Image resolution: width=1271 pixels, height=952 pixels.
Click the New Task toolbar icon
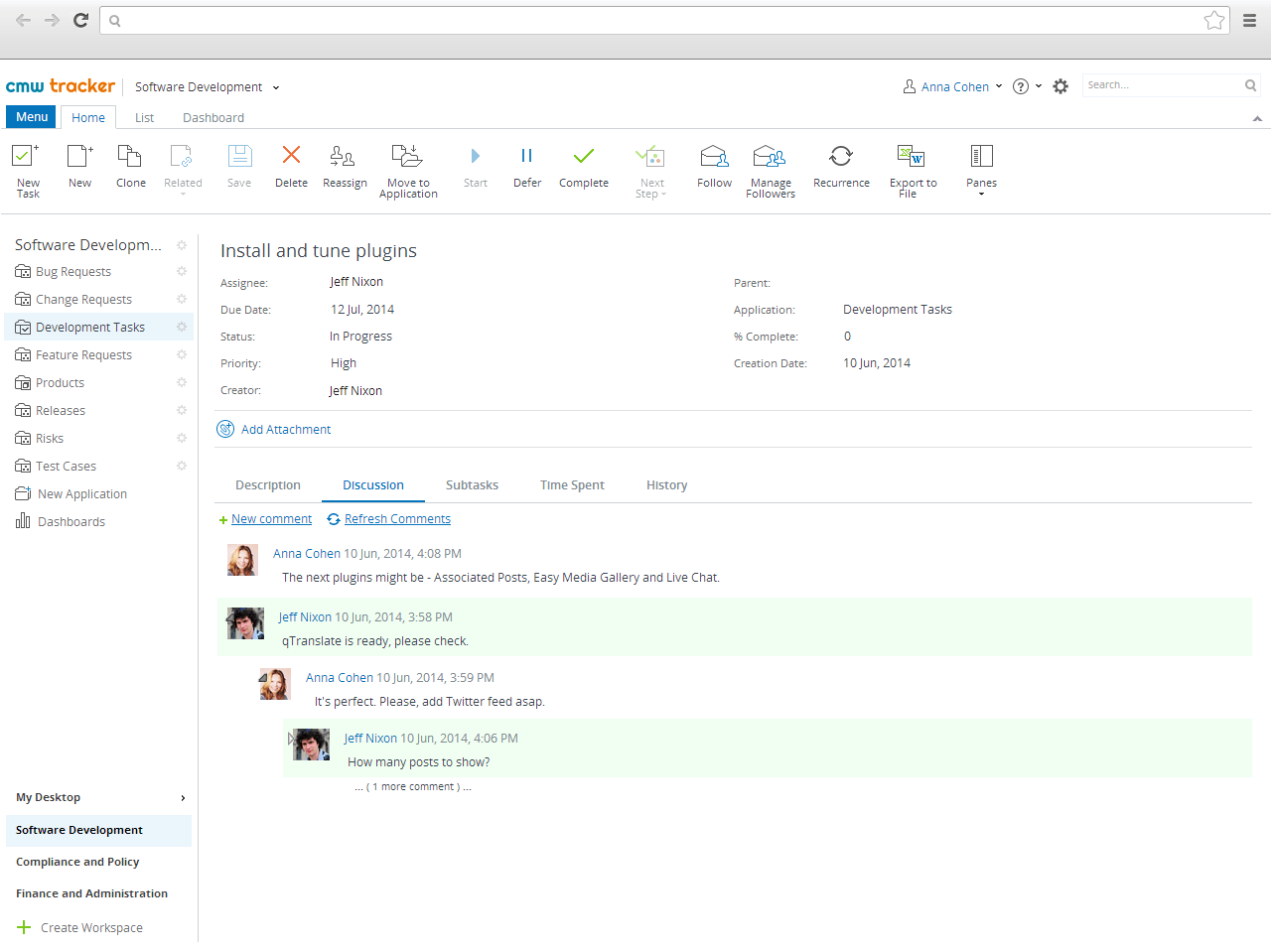(27, 157)
